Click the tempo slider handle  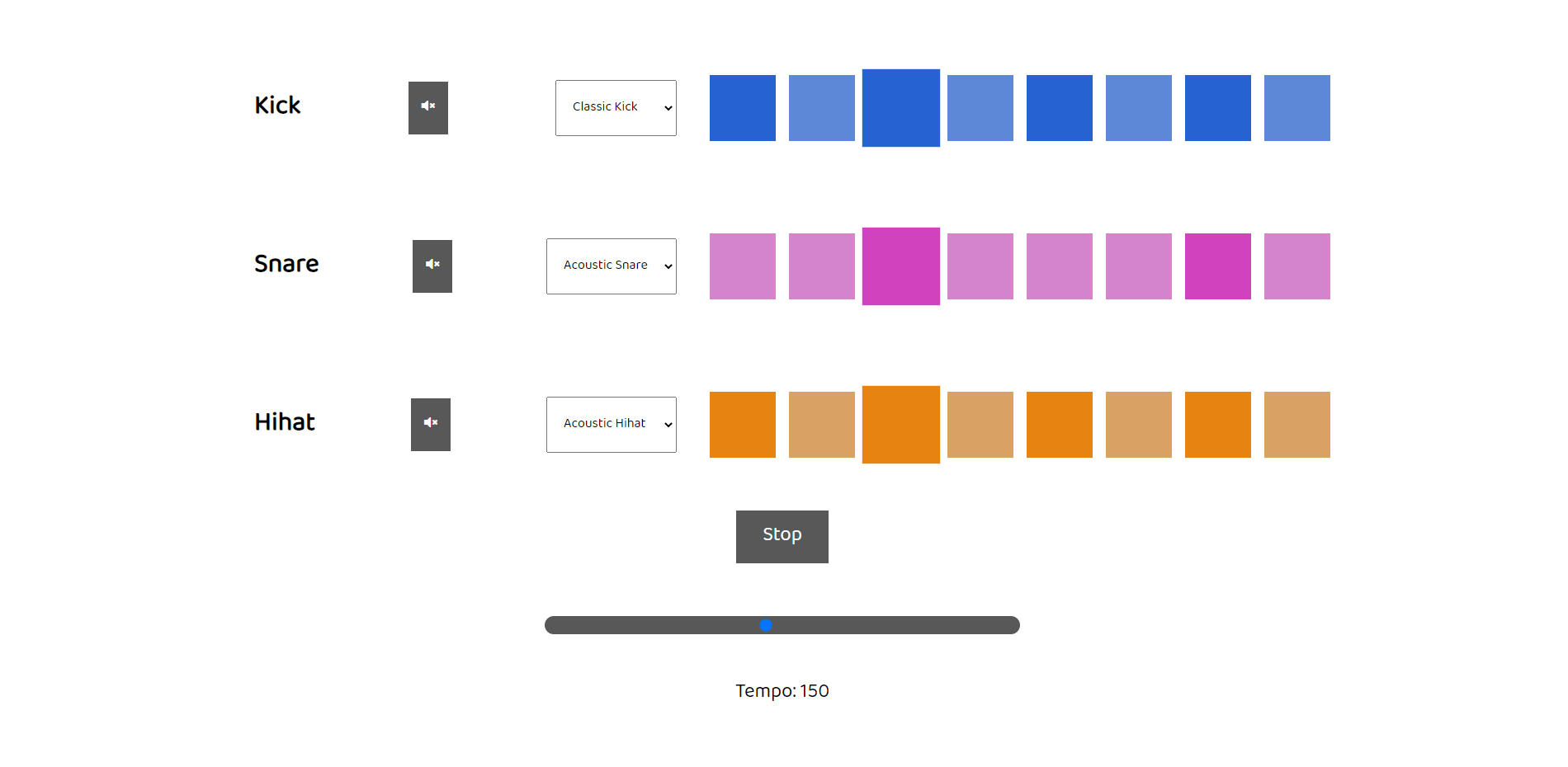(766, 625)
